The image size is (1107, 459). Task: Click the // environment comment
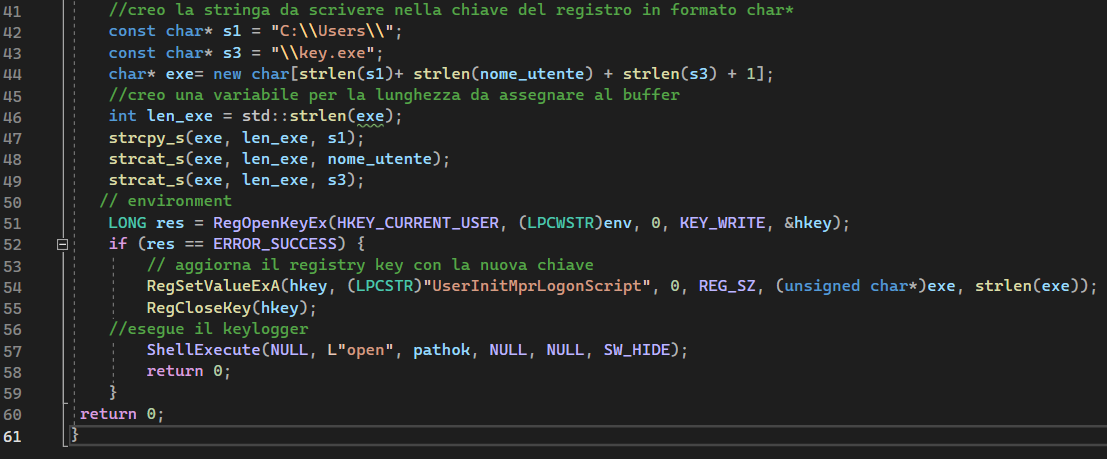click(x=165, y=202)
